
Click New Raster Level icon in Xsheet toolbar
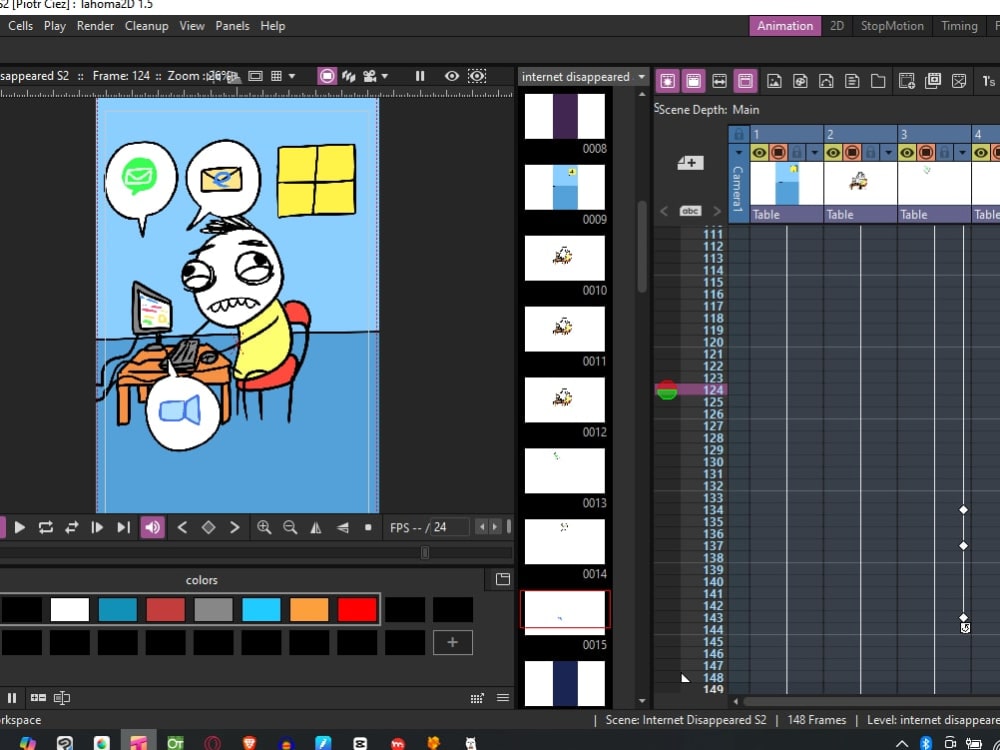[774, 81]
